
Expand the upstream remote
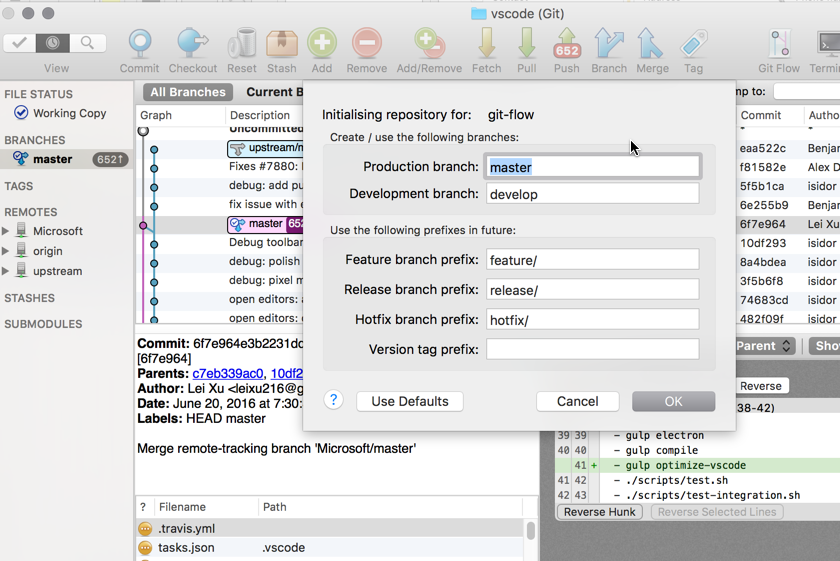[5, 271]
